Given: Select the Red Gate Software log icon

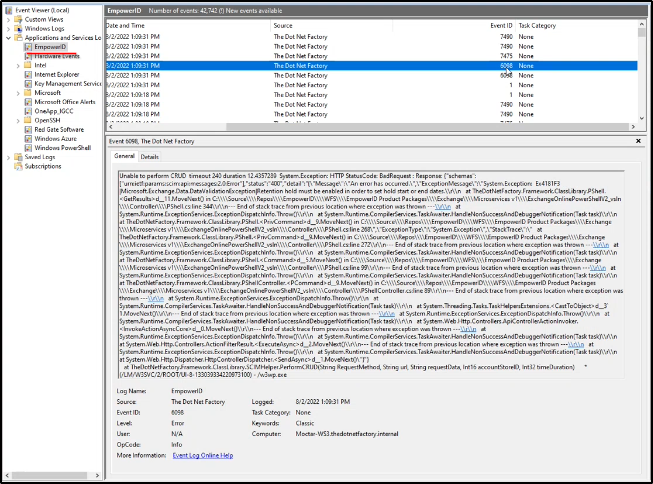Looking at the screenshot, I should (x=28, y=129).
